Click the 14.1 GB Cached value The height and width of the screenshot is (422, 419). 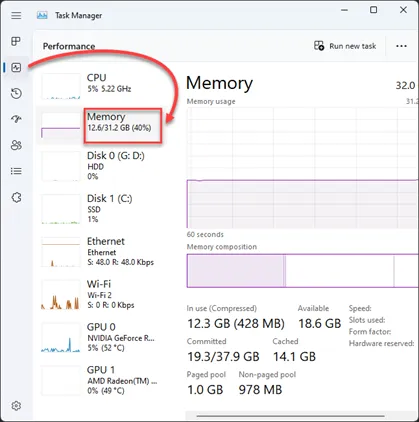(x=294, y=357)
